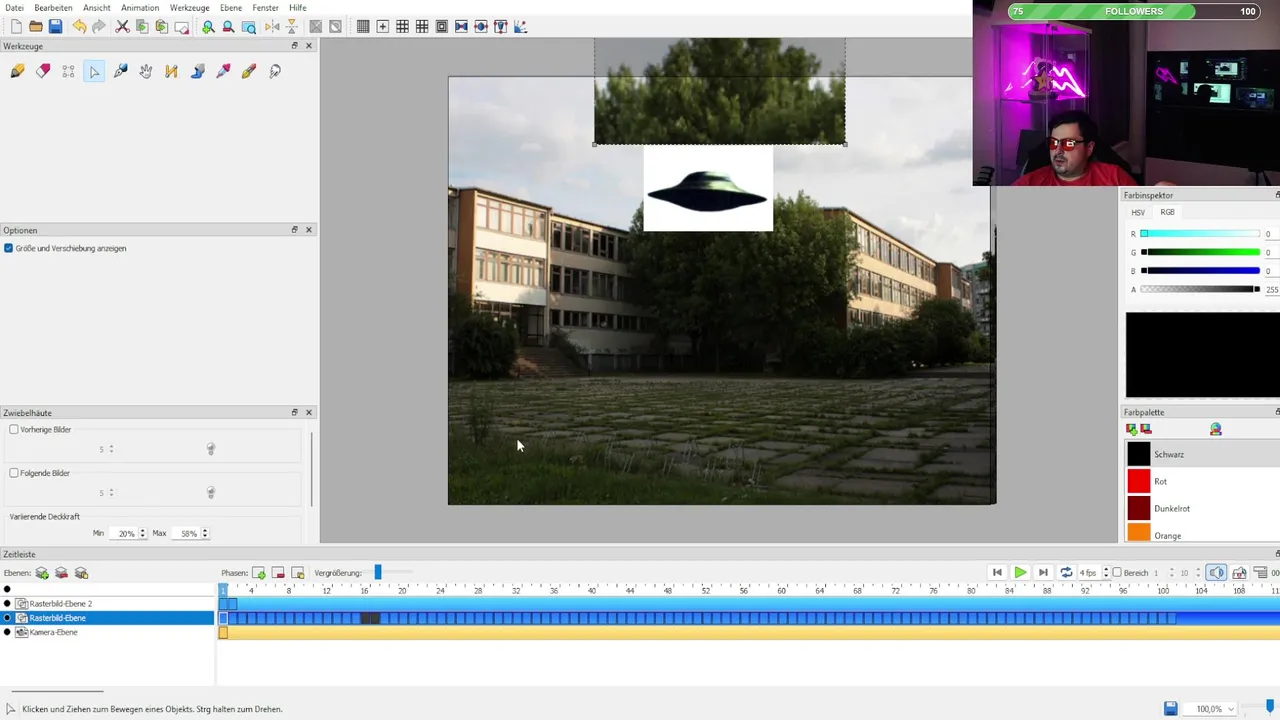Enable 'Vorherige Bilder' onion skin checkbox
This screenshot has height=720, width=1280.
tap(14, 429)
